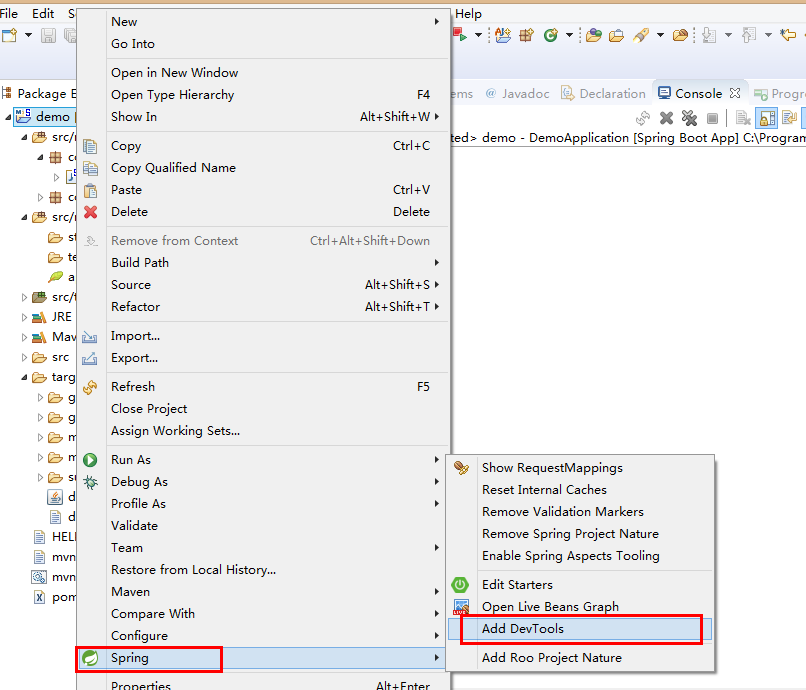806x690 pixels.
Task: Close the Console tab
Action: [735, 93]
